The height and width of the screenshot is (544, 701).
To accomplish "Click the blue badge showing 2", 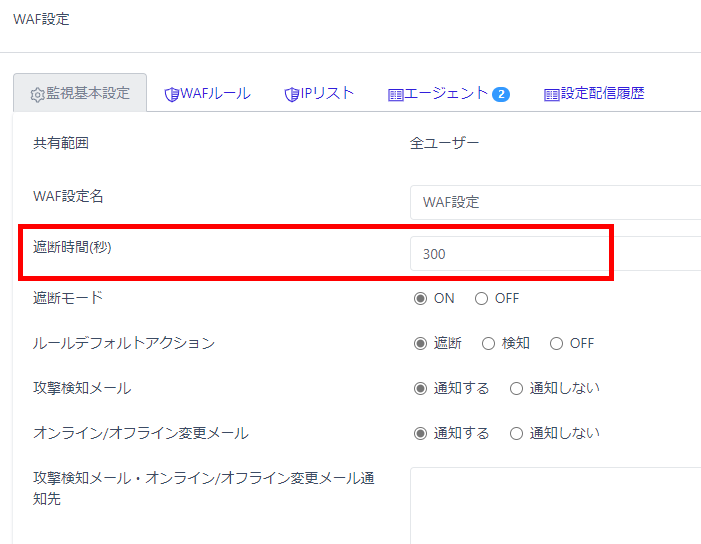I will (x=501, y=94).
